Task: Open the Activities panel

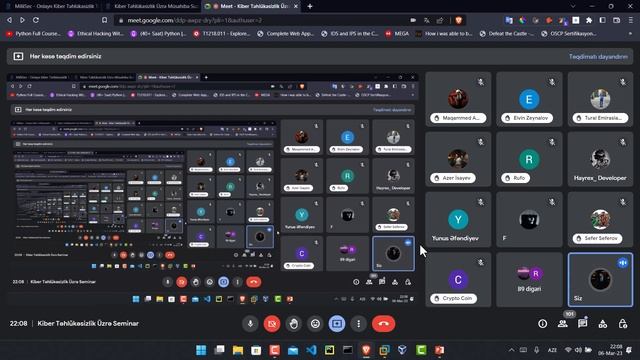Action: click(x=602, y=324)
